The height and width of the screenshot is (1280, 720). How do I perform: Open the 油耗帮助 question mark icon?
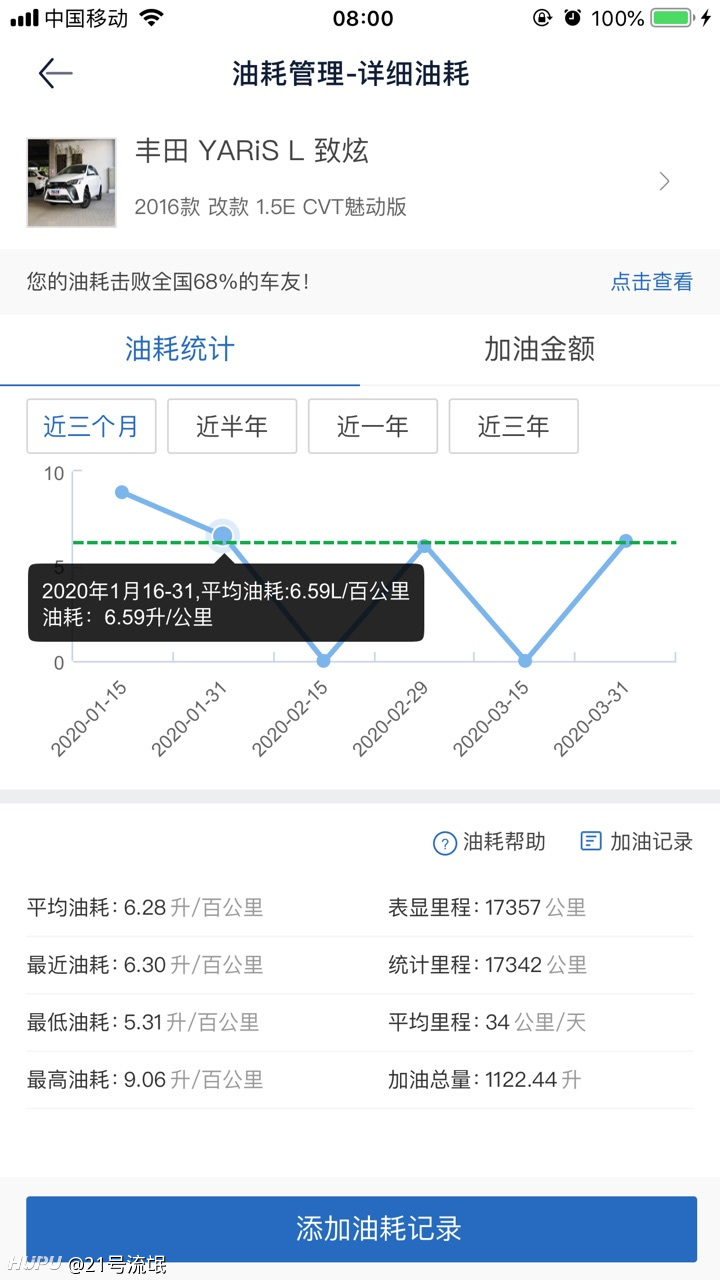point(445,843)
